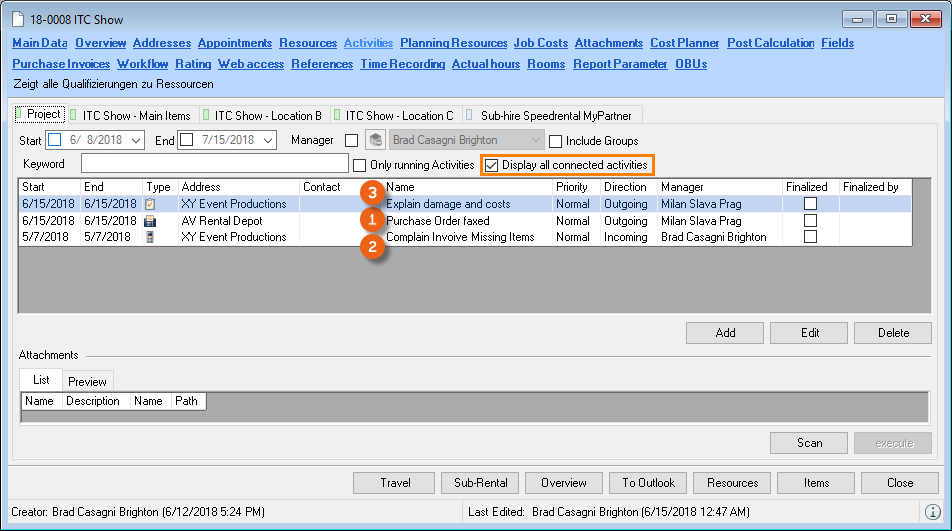Viewport: 952px width, 531px height.
Task: Click the phone icon in the 5/7/2018 row
Action: pos(151,238)
